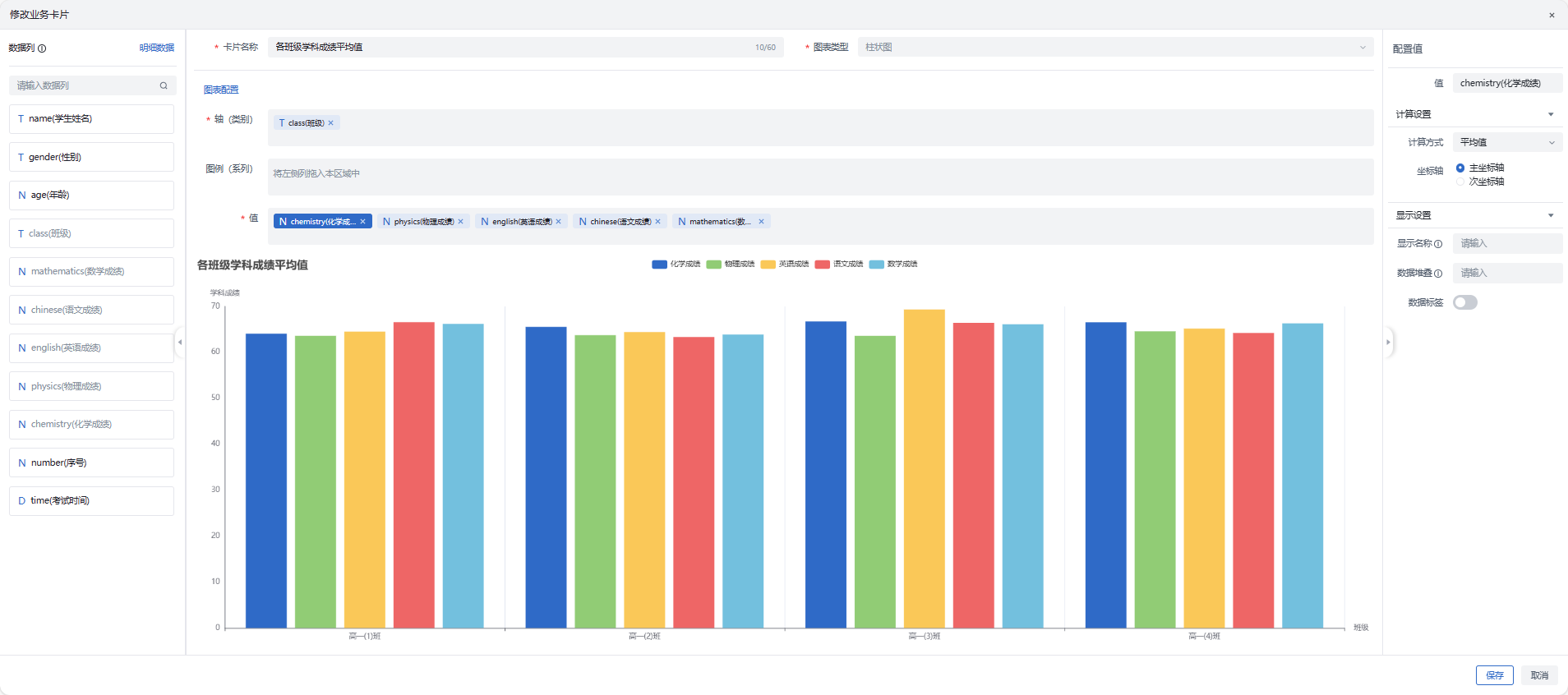Click info icon next to 显示名称
The height and width of the screenshot is (695, 1568).
(1438, 244)
